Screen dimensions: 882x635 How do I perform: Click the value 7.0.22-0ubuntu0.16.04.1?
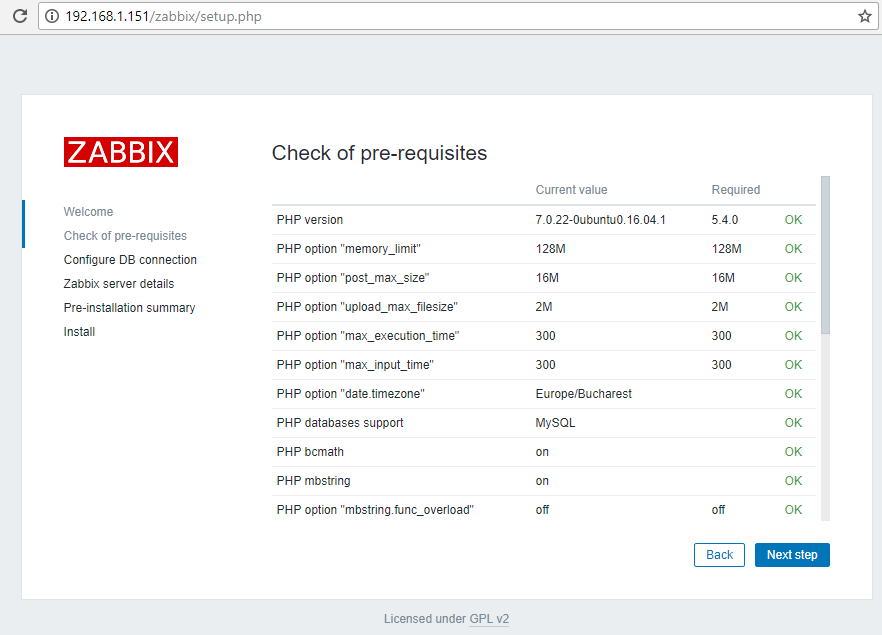[600, 220]
